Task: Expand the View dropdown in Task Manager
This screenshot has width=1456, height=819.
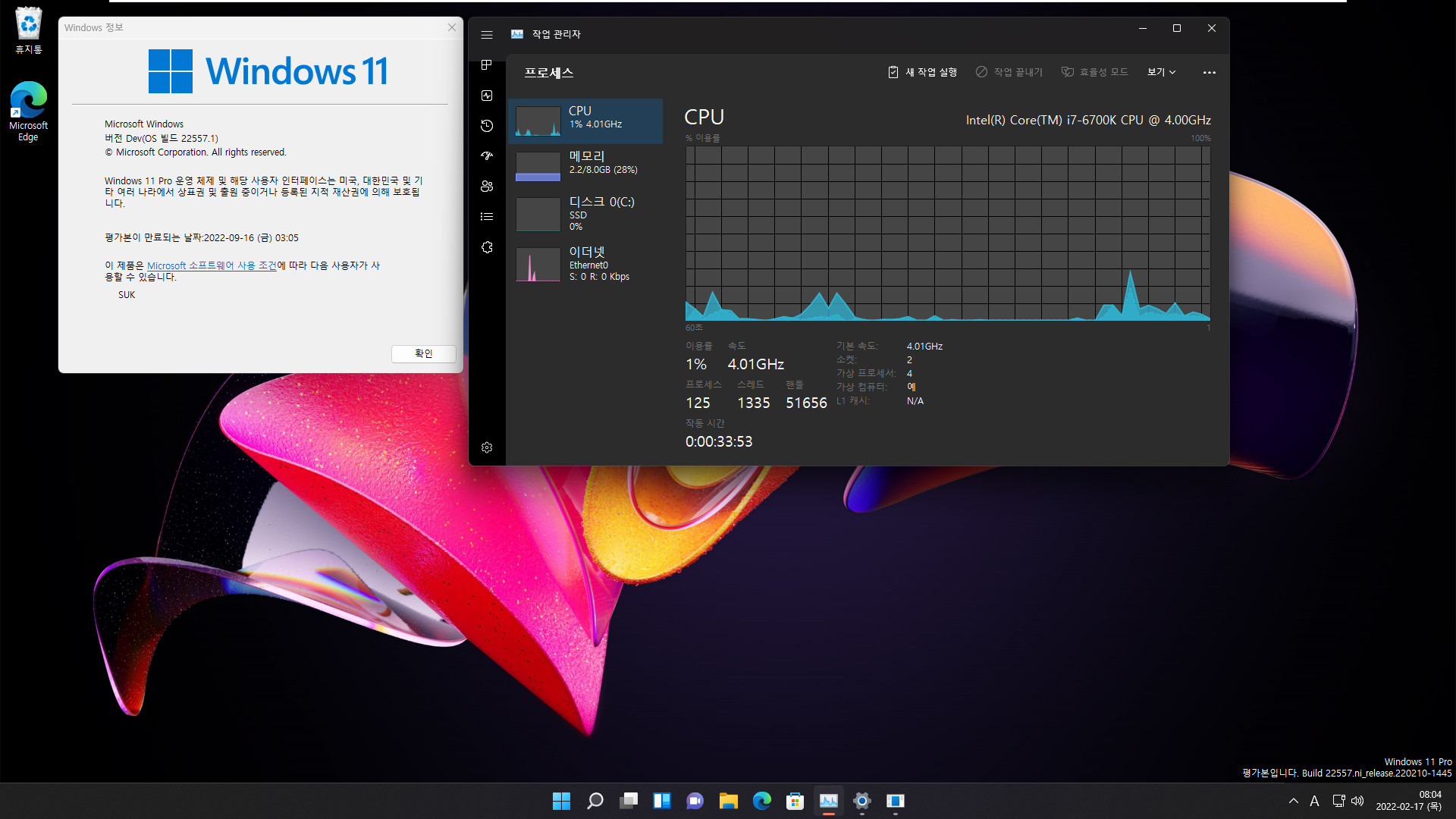Action: (x=1161, y=72)
